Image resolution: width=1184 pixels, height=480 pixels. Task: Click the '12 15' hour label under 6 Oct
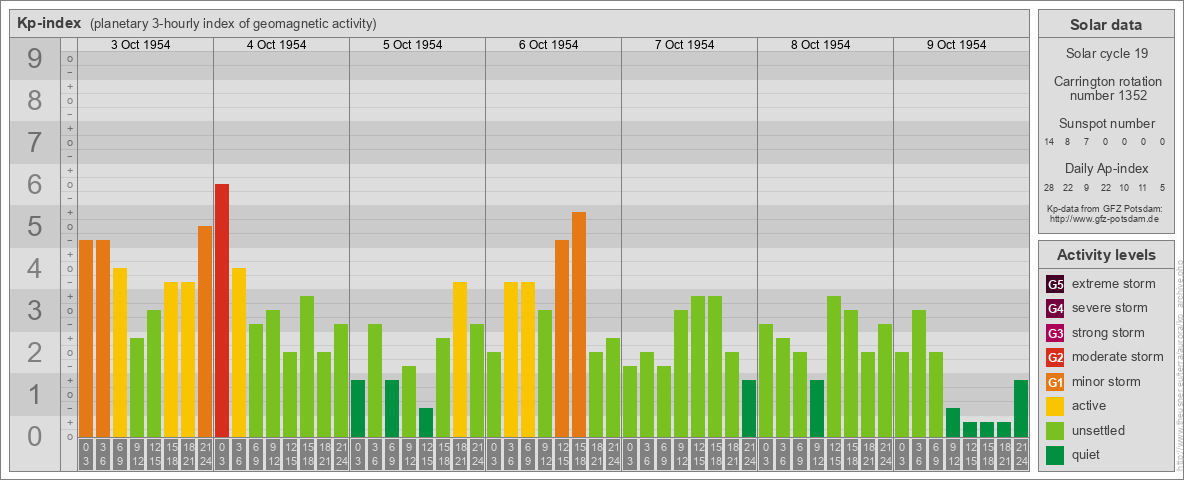[562, 455]
